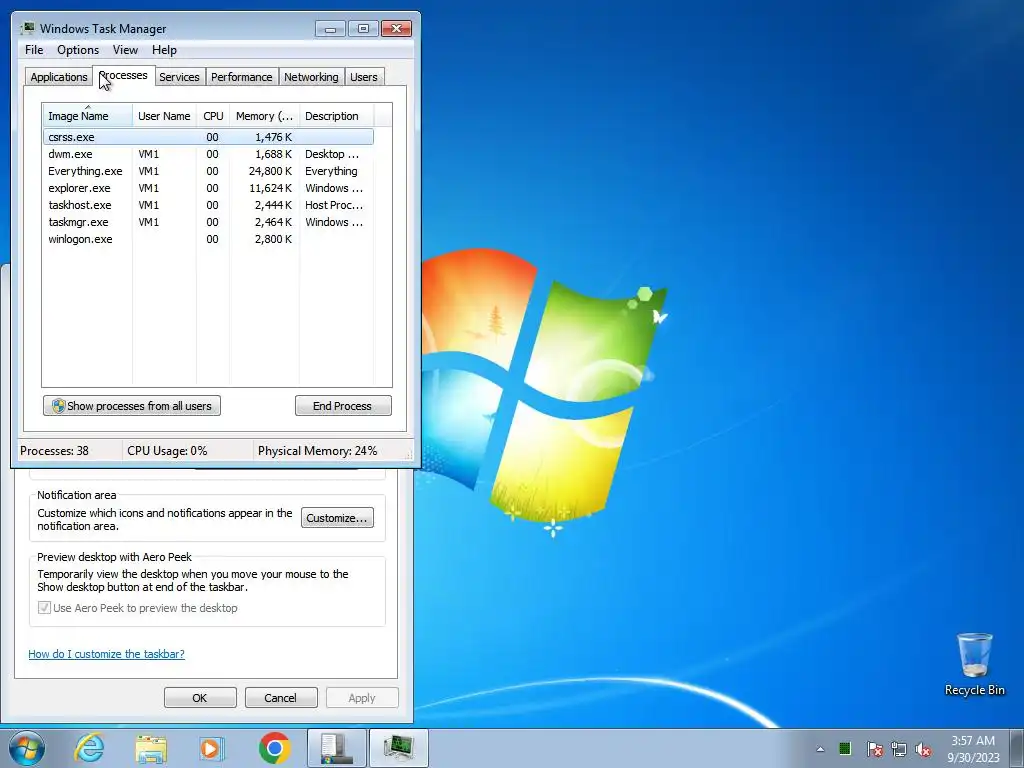Switch to Taskbar Properties window in taskbar
Screen dimensions: 1024x768
336,748
